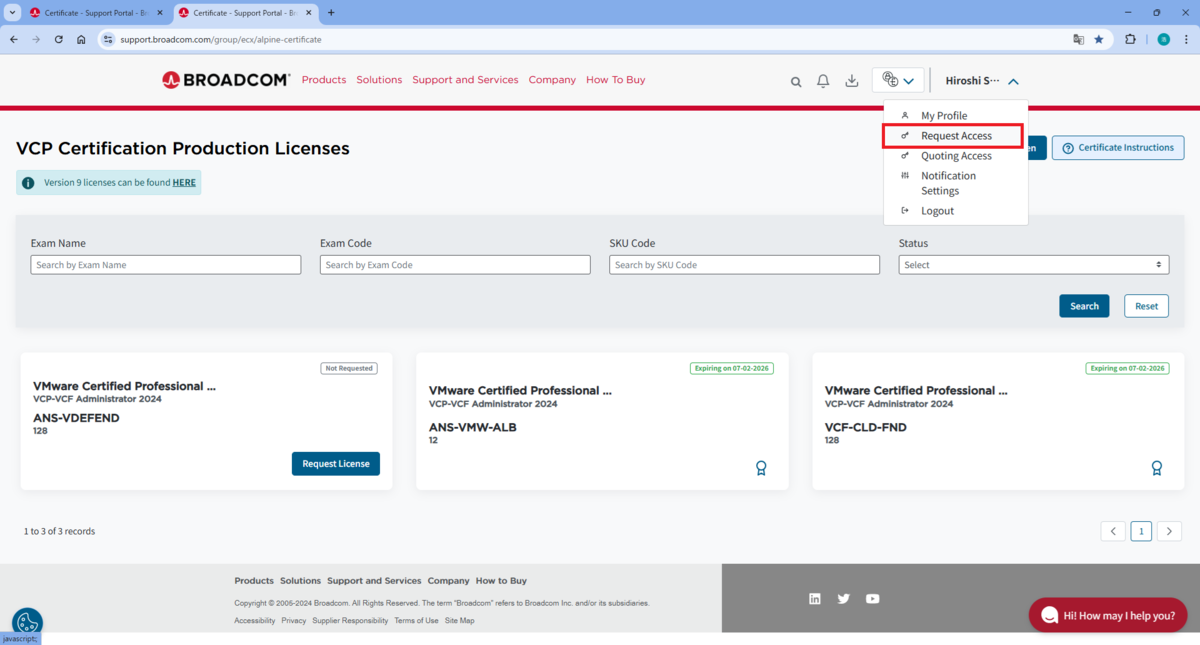Open the How To Buy menu

615,80
